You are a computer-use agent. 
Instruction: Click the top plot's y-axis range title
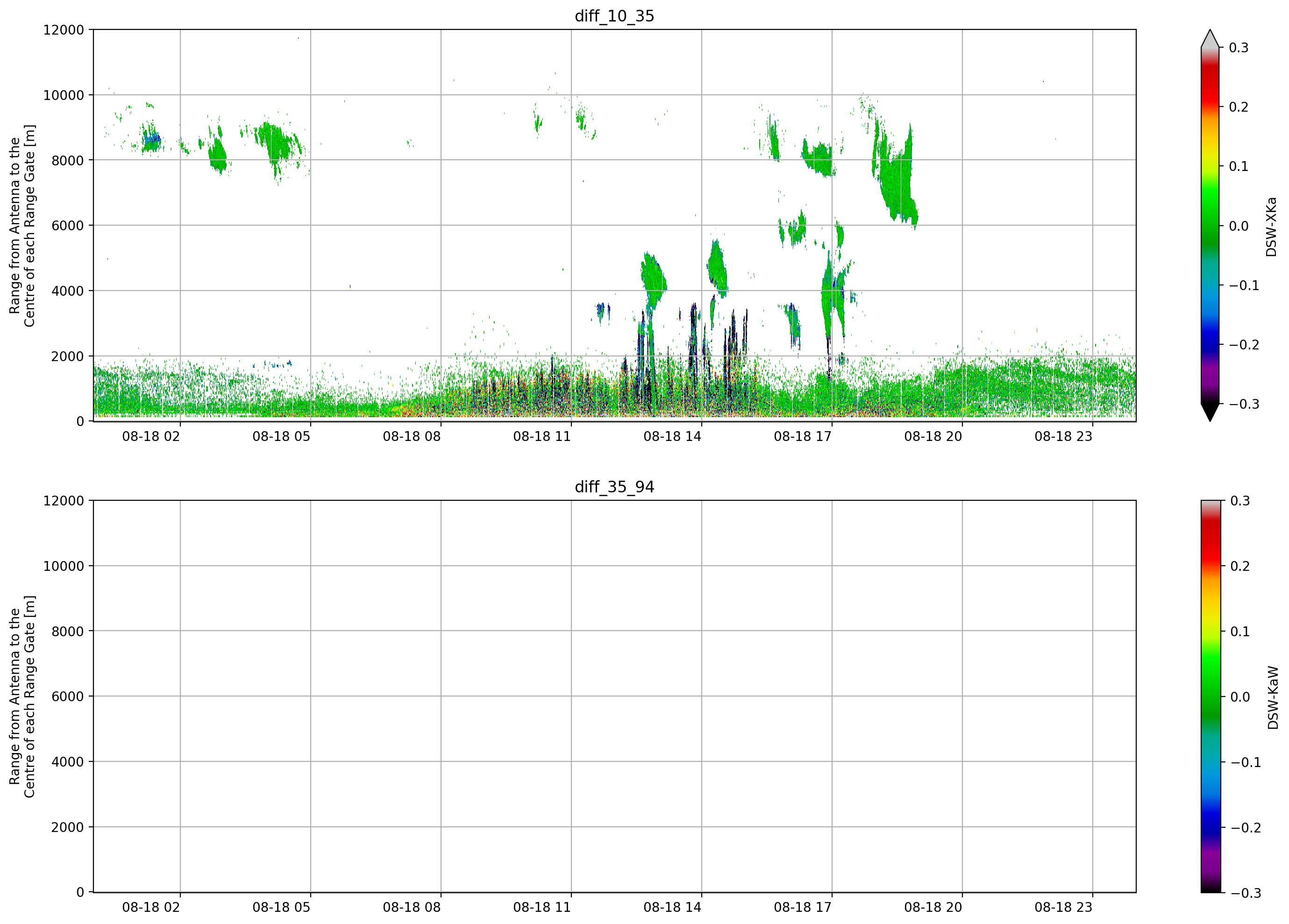point(22,226)
